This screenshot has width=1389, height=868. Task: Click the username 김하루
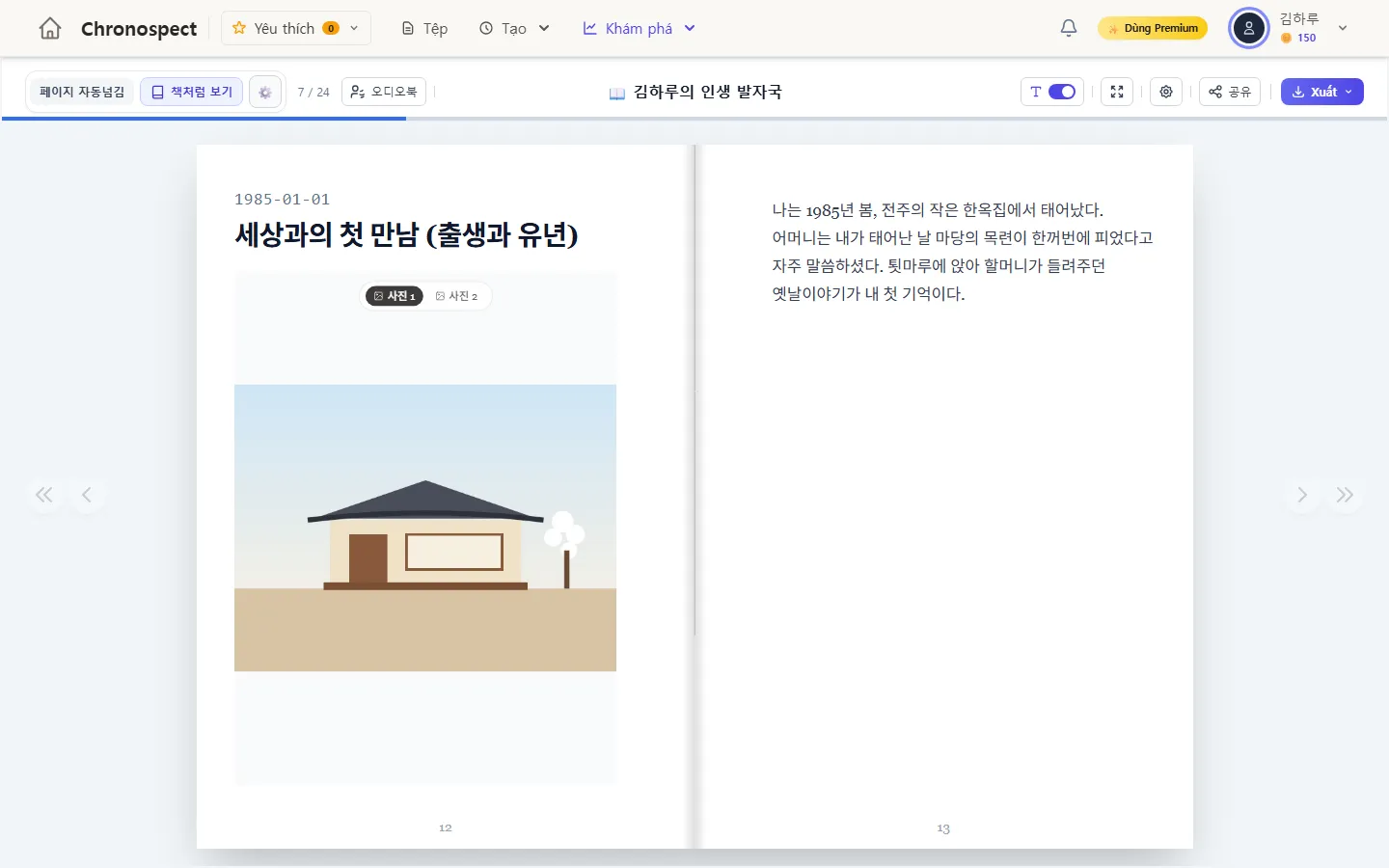[1299, 18]
